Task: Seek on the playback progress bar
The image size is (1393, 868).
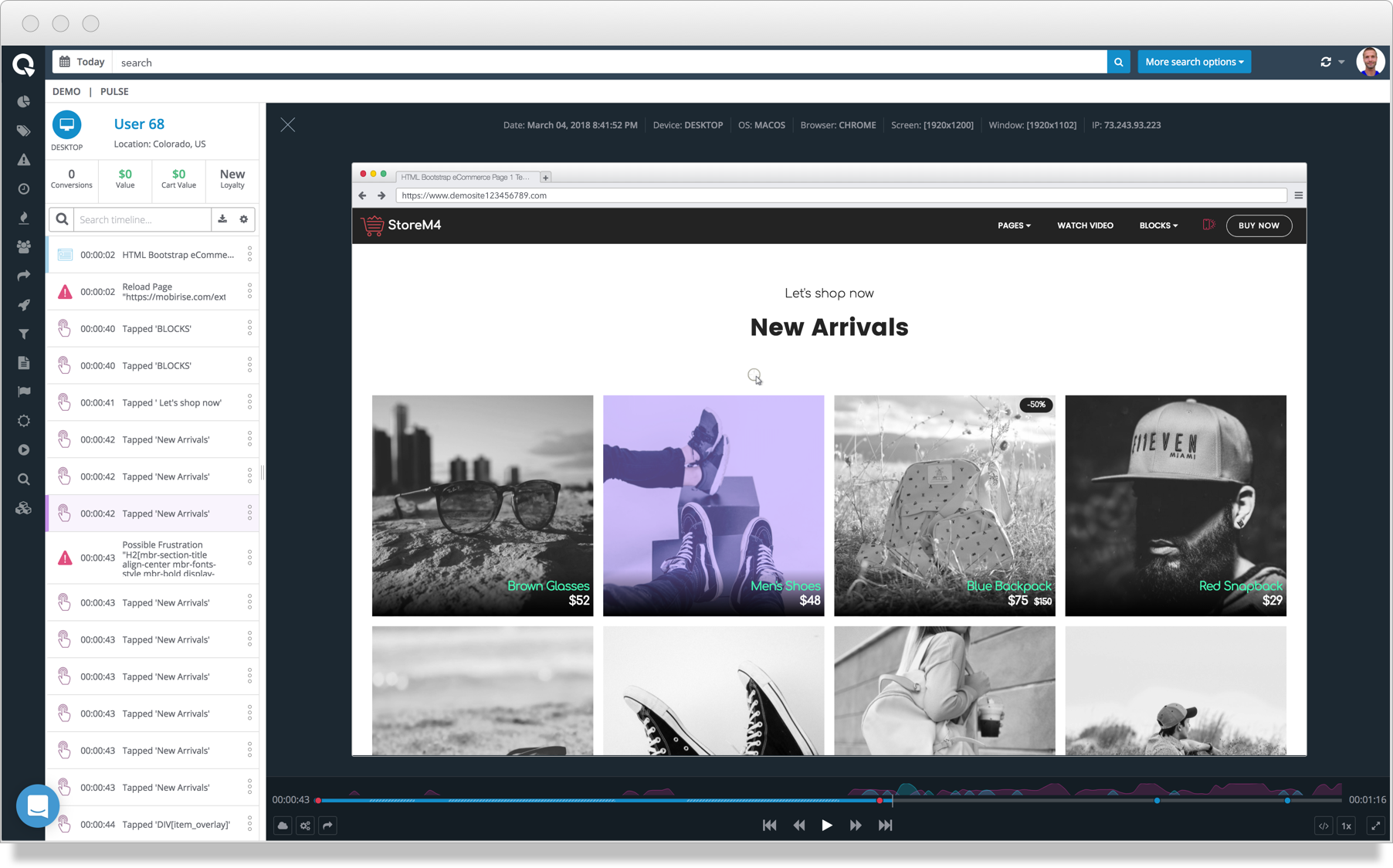Action: point(829,801)
